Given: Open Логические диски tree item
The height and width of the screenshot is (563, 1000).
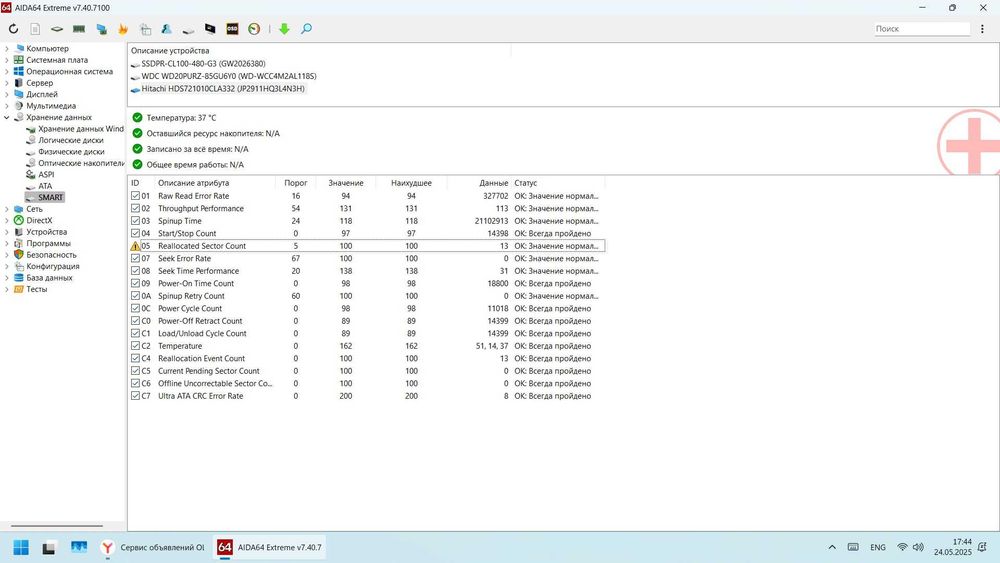Looking at the screenshot, I should [x=70, y=140].
